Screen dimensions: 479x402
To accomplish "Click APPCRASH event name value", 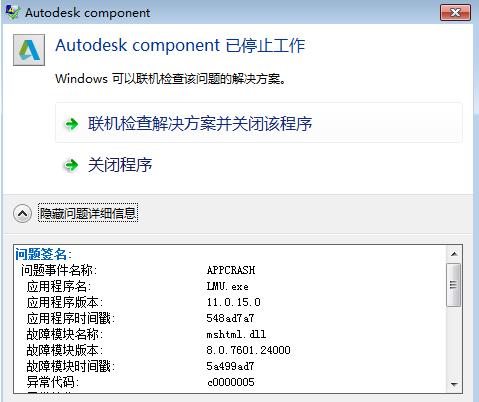I will point(231,270).
